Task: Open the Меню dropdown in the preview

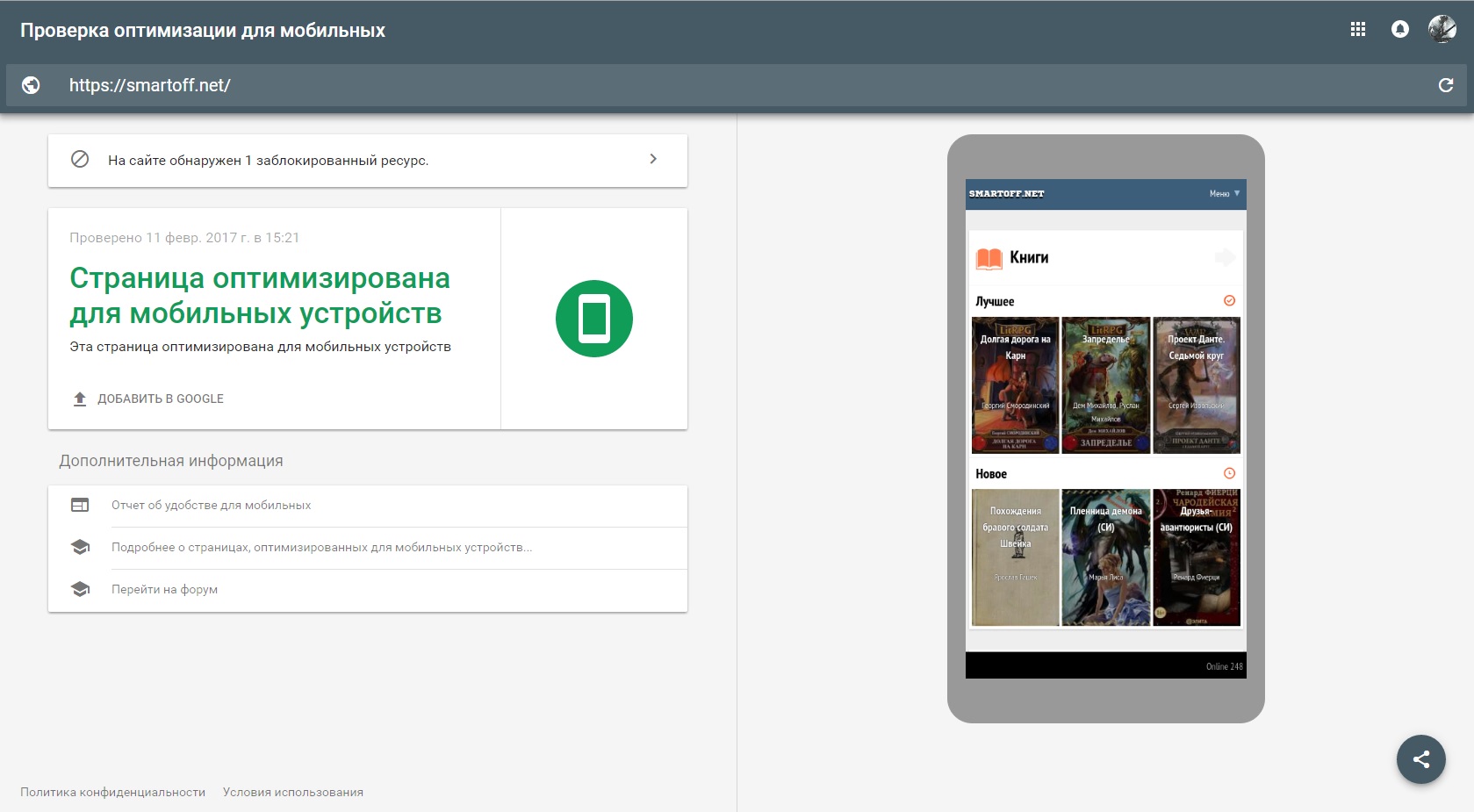Action: 1224,194
